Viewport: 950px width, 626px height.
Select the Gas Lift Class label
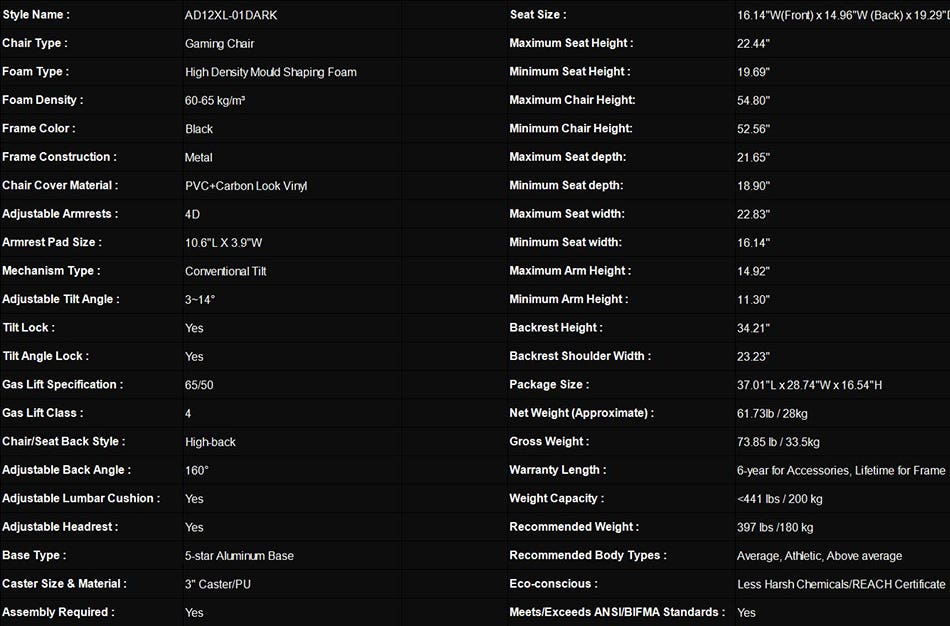coord(42,413)
